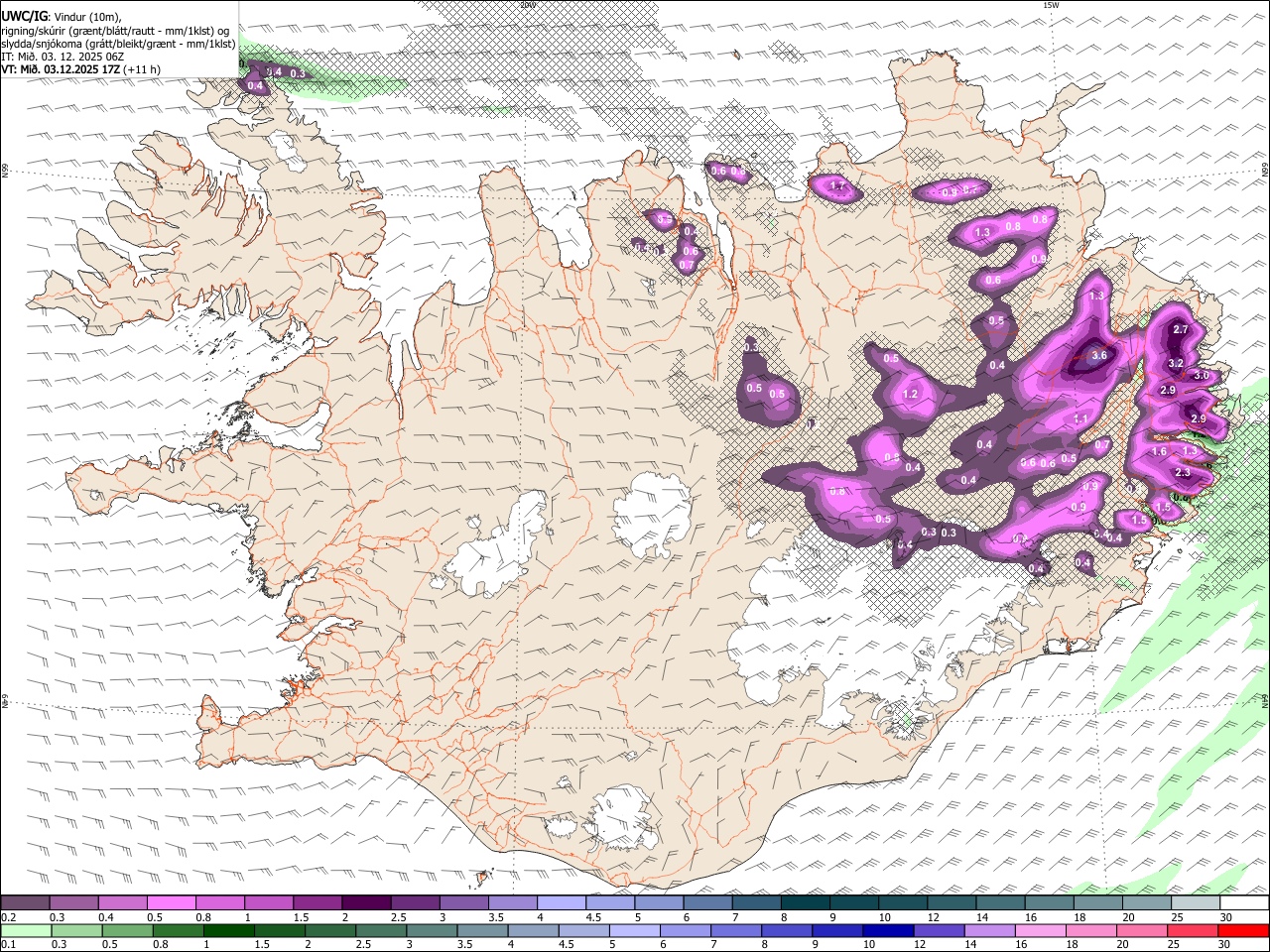Click the 2.7 snowfall value near east coast

tap(1181, 329)
